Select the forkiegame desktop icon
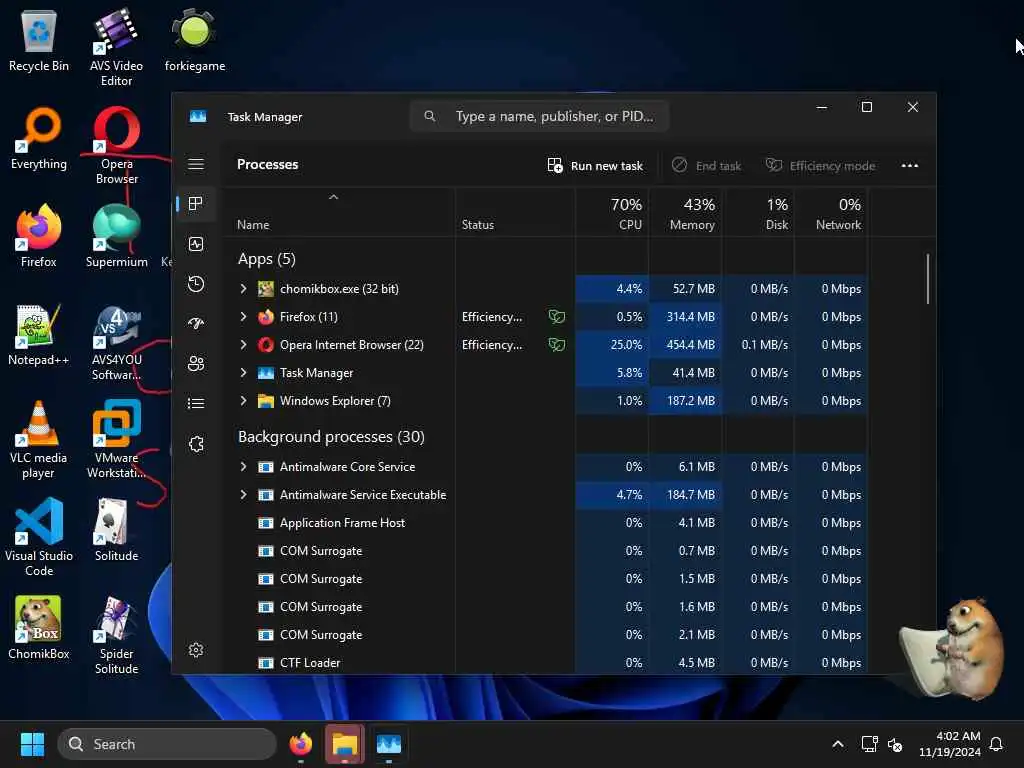 coord(195,40)
